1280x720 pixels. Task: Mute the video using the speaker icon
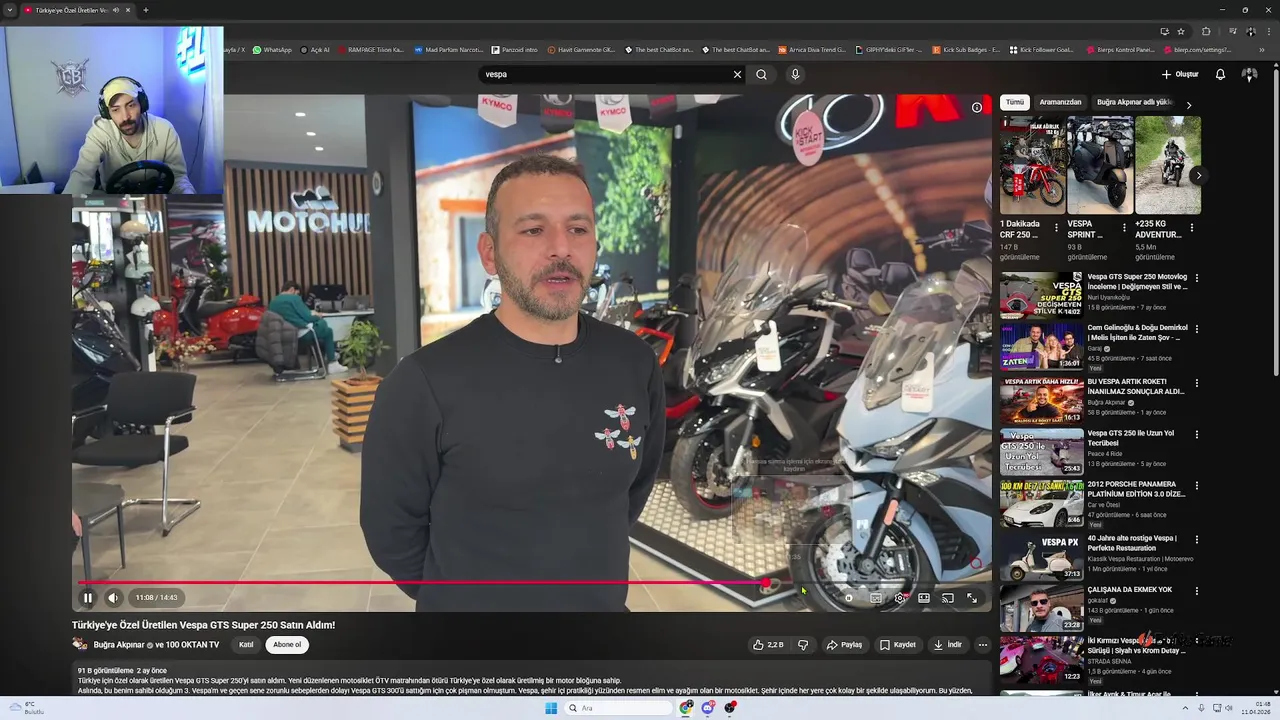tap(113, 598)
